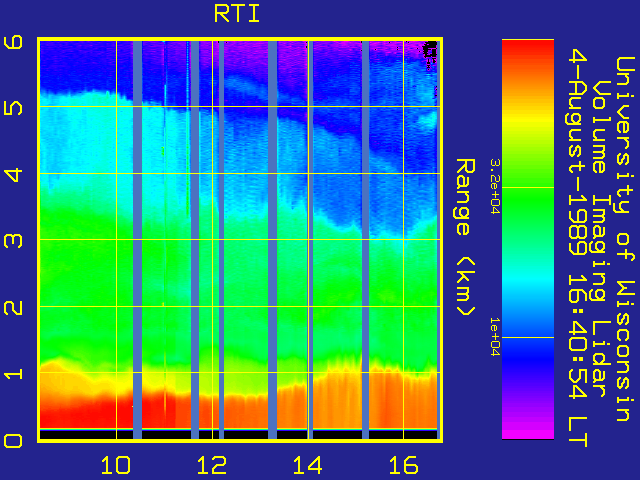Click the 4-August-1989 16:40:54 LT timestamp
The width and height of the screenshot is (640, 480).
[x=578, y=248]
